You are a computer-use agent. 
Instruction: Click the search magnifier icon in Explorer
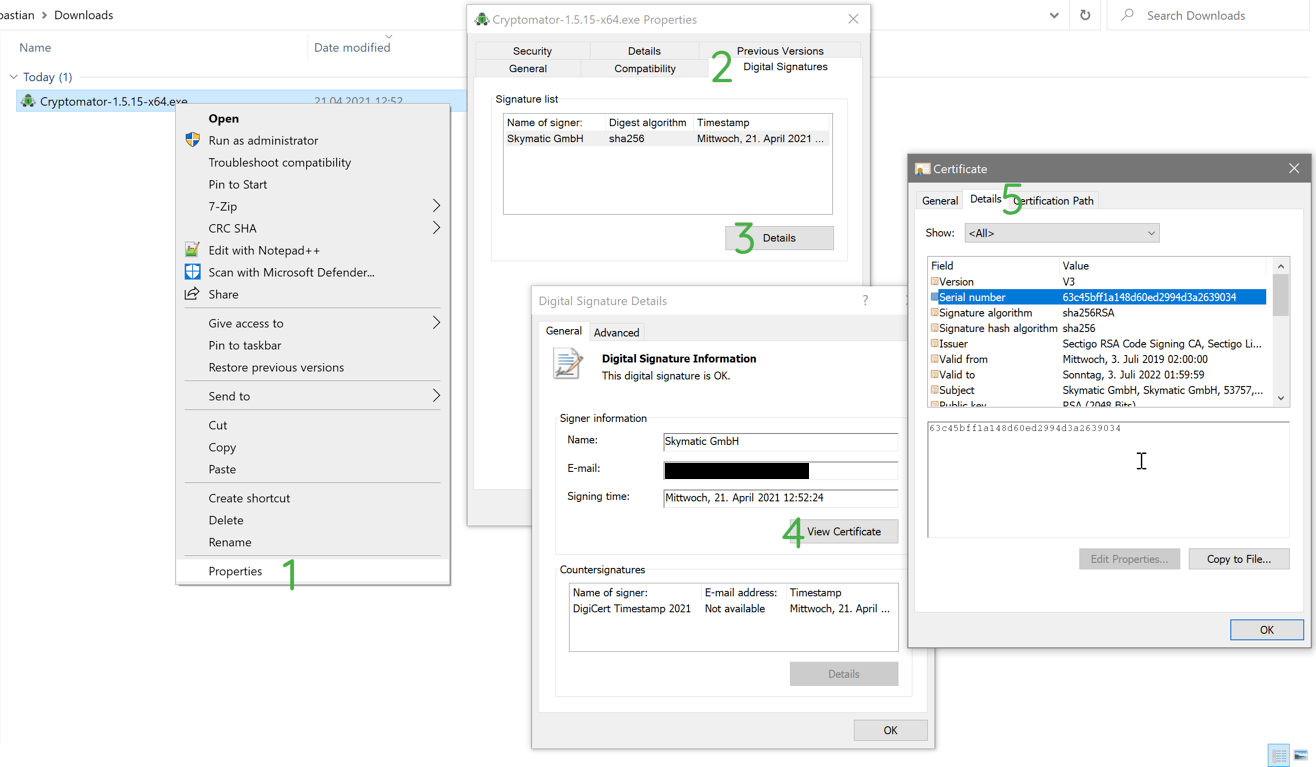(x=1128, y=15)
